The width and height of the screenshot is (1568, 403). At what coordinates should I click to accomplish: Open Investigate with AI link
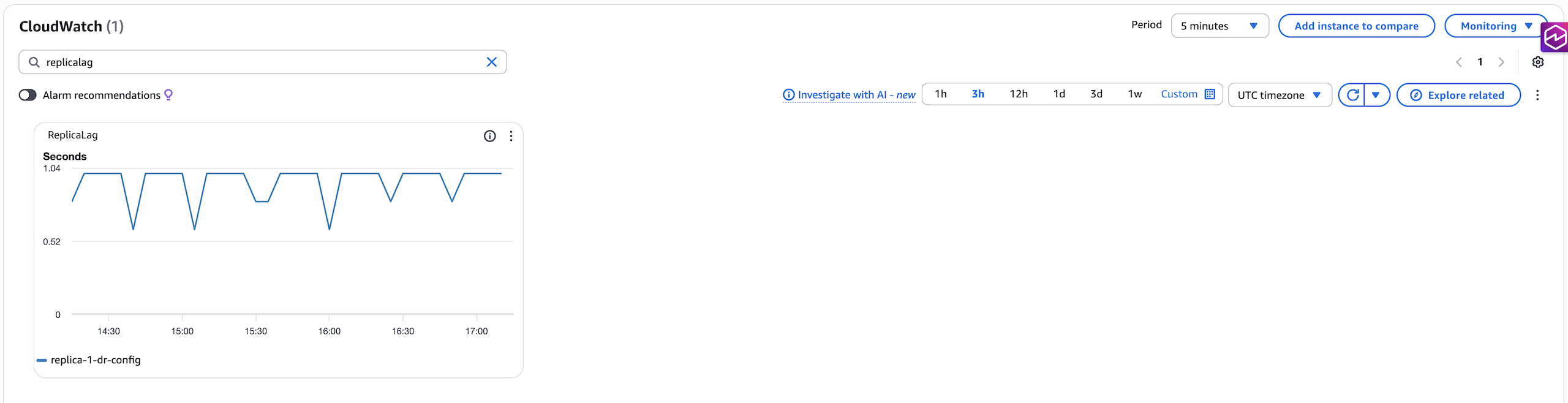point(849,95)
